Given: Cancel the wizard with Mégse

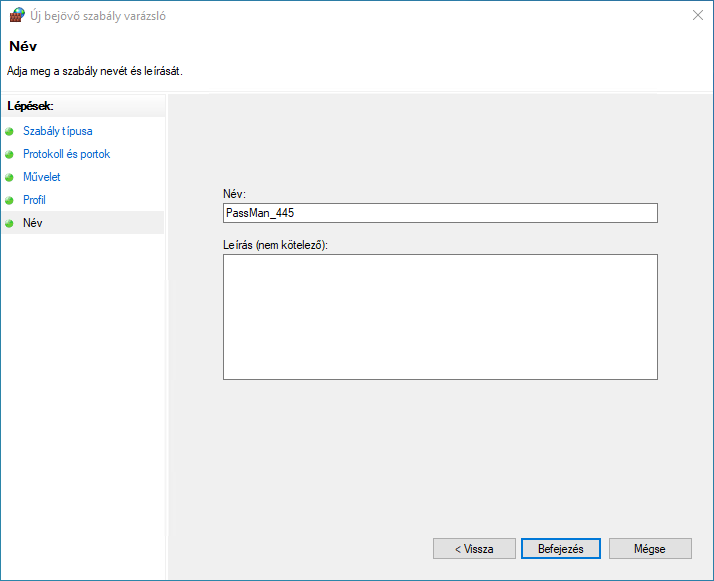Looking at the screenshot, I should click(650, 549).
